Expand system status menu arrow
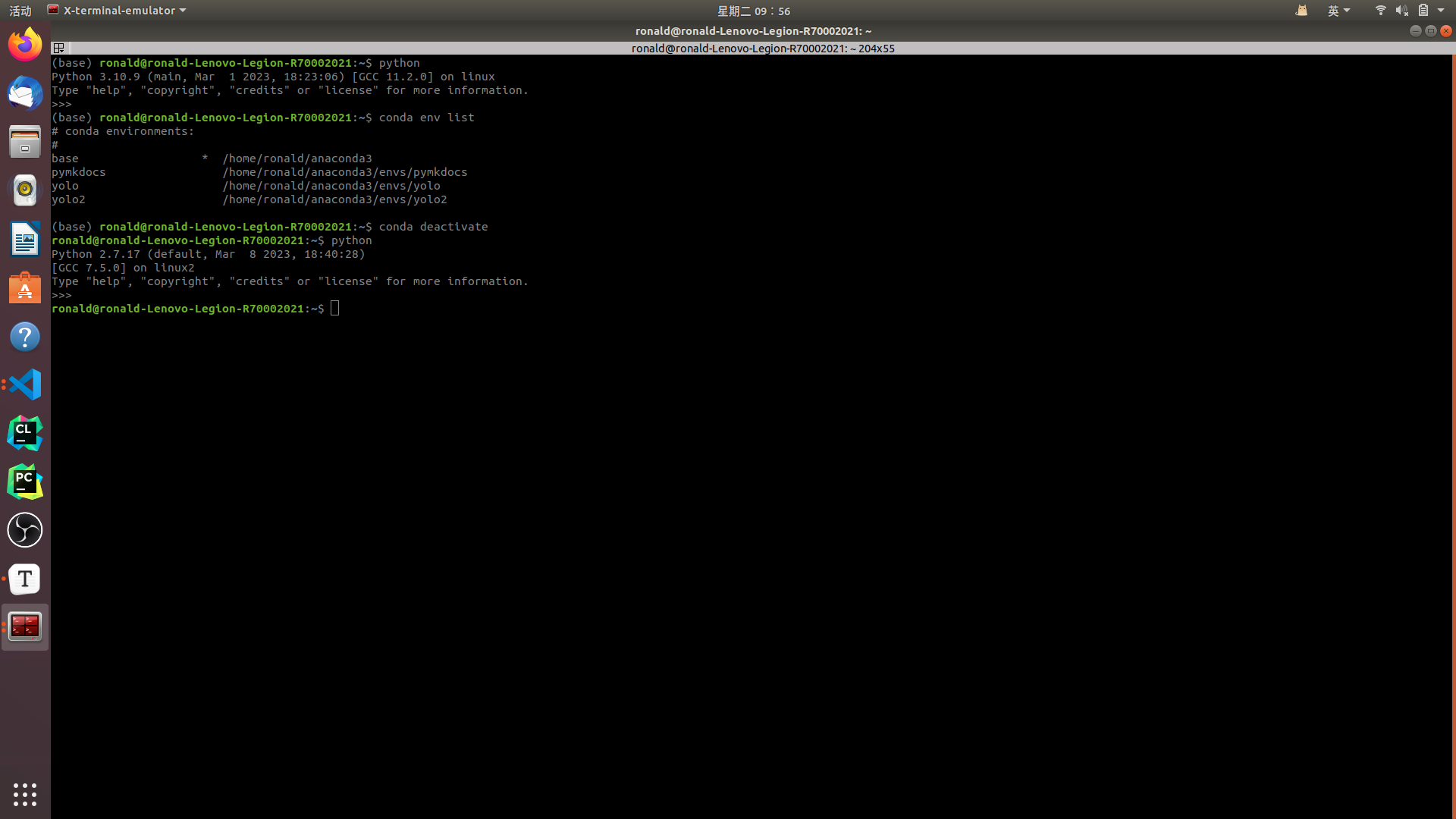Screen dimensions: 1456x819 pyautogui.click(x=1441, y=11)
